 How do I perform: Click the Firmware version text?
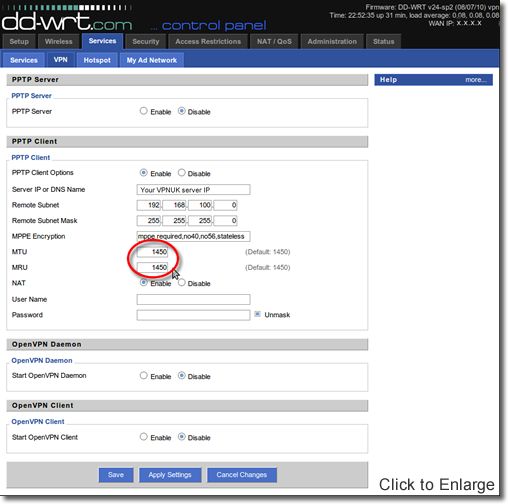[432, 7]
